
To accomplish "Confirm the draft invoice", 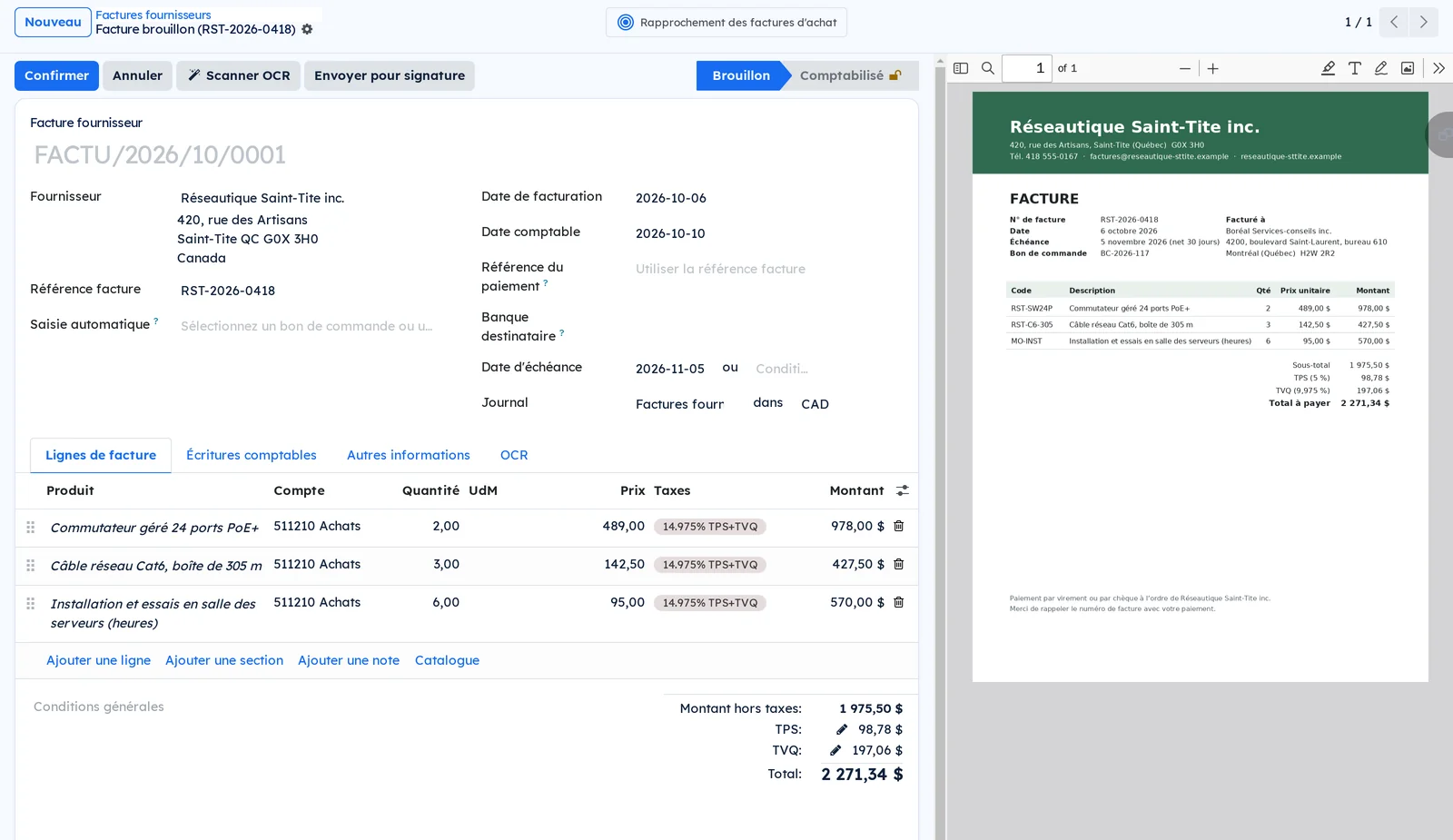I will (56, 75).
